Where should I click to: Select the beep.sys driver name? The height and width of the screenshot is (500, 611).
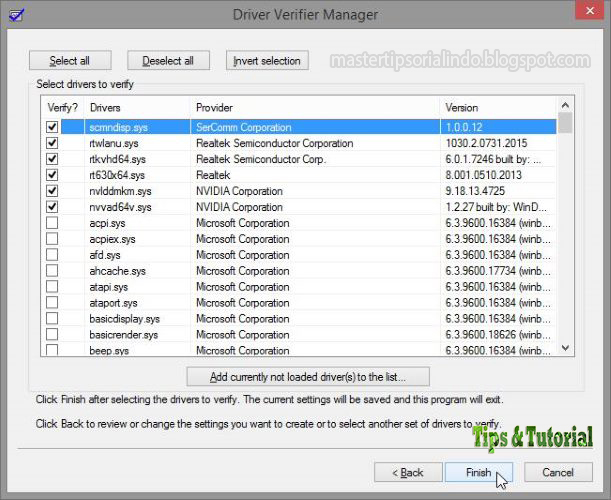[x=109, y=350]
